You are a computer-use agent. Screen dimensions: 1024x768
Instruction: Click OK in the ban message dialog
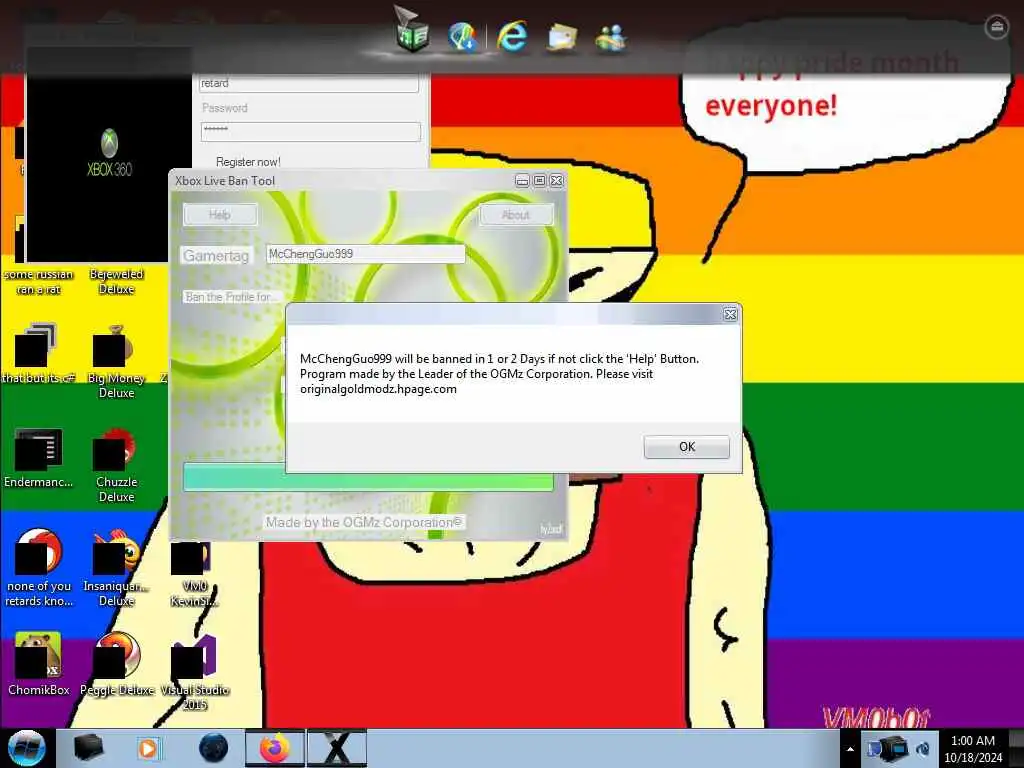[x=686, y=447]
